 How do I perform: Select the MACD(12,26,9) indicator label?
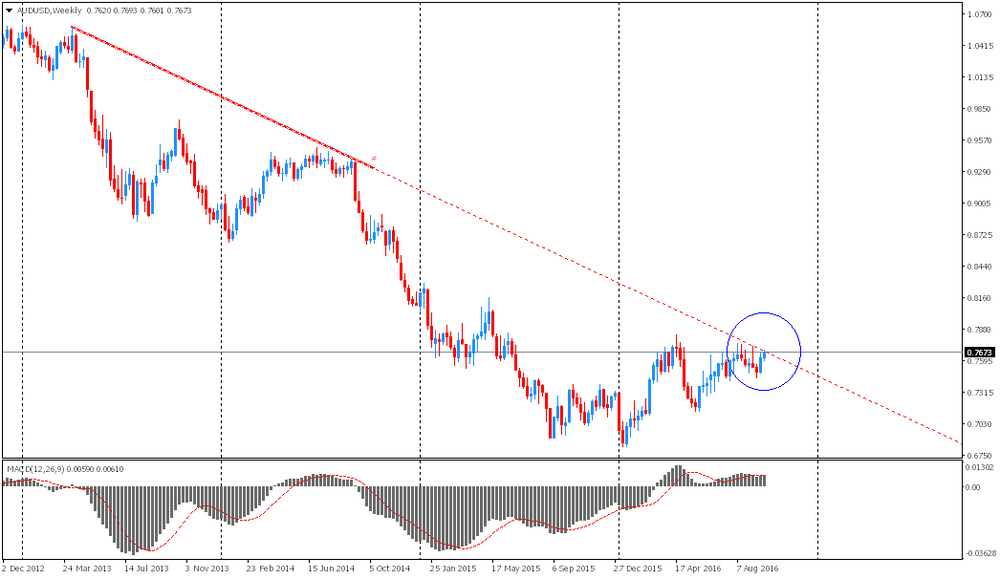point(36,469)
